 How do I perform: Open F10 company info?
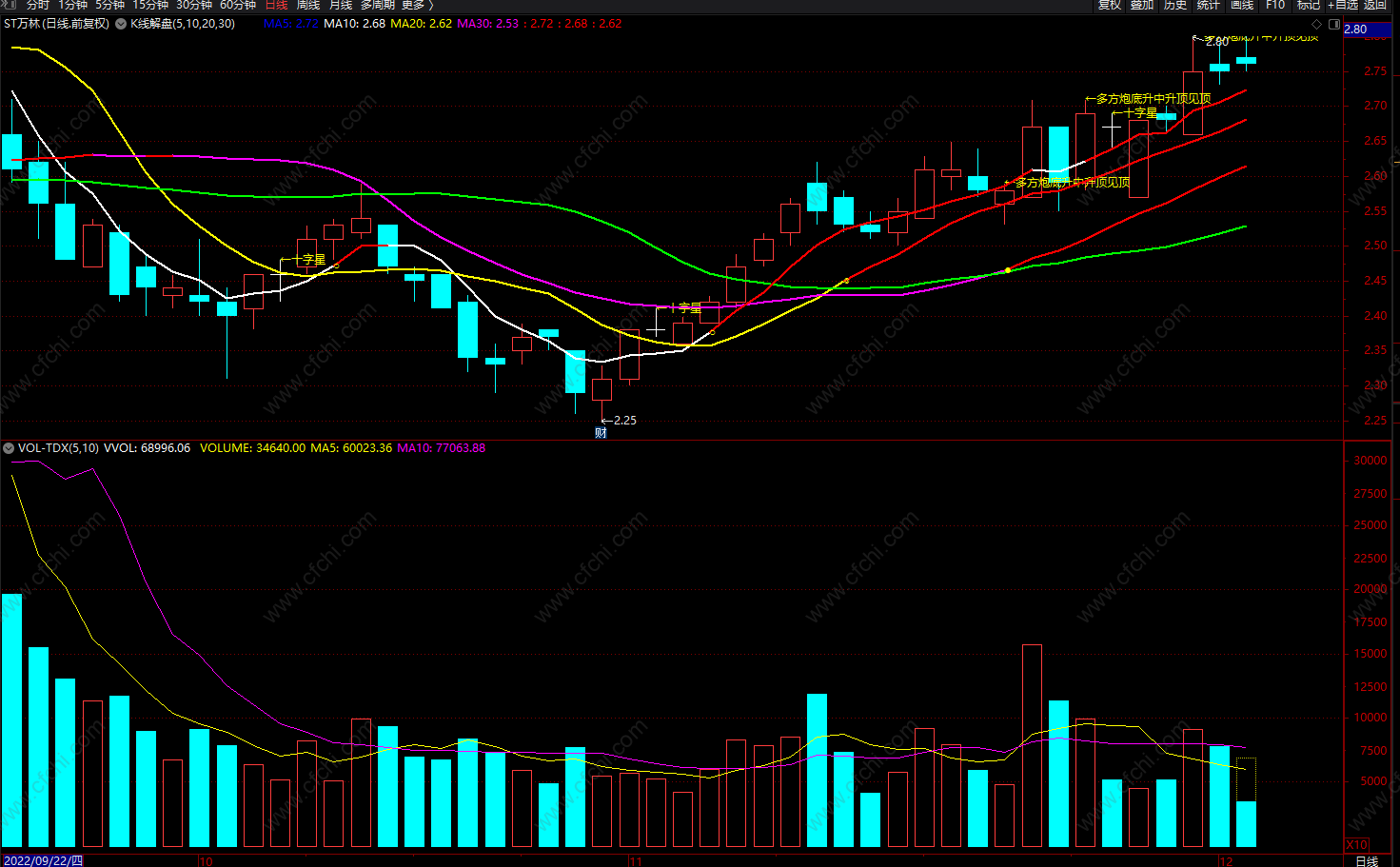(x=1275, y=5)
